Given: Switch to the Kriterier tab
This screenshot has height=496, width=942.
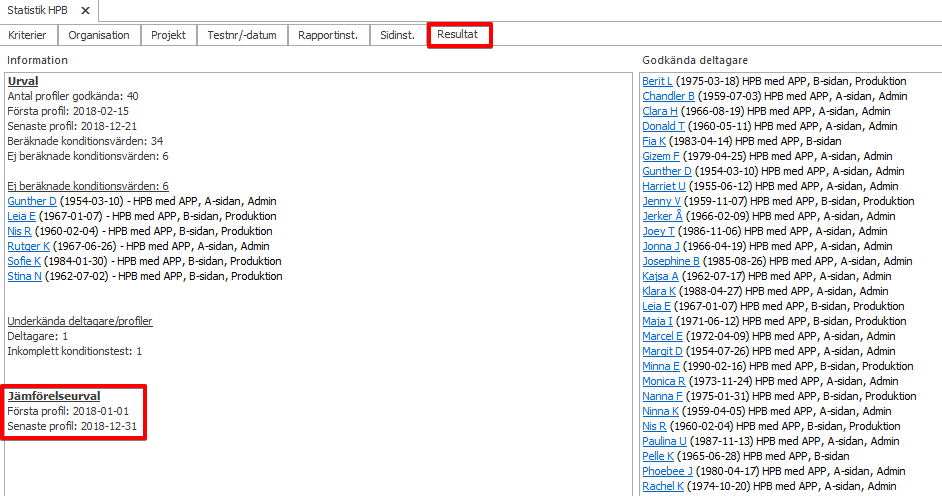Looking at the screenshot, I should [28, 35].
